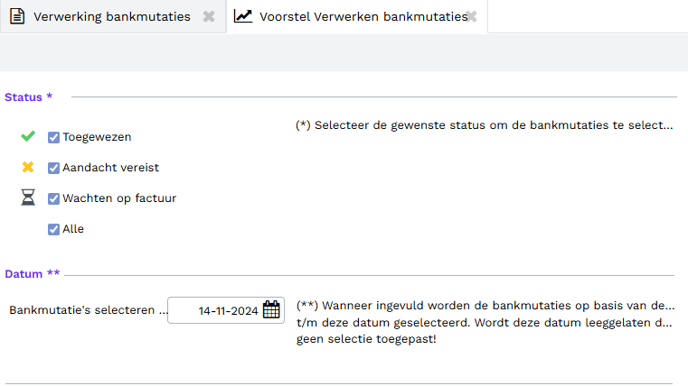
Task: Click the date field showing 14-11-2024
Action: point(226,311)
